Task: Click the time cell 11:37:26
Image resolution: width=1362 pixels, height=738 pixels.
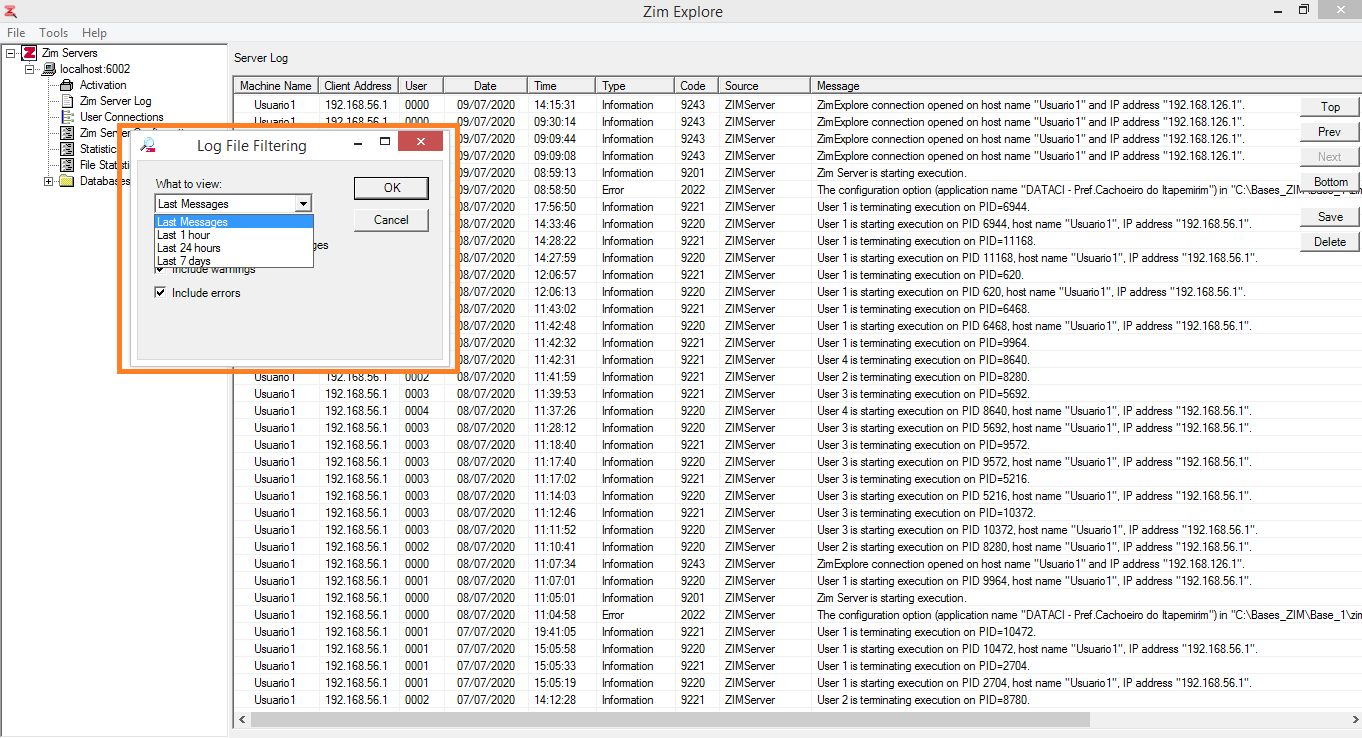Action: coord(554,411)
